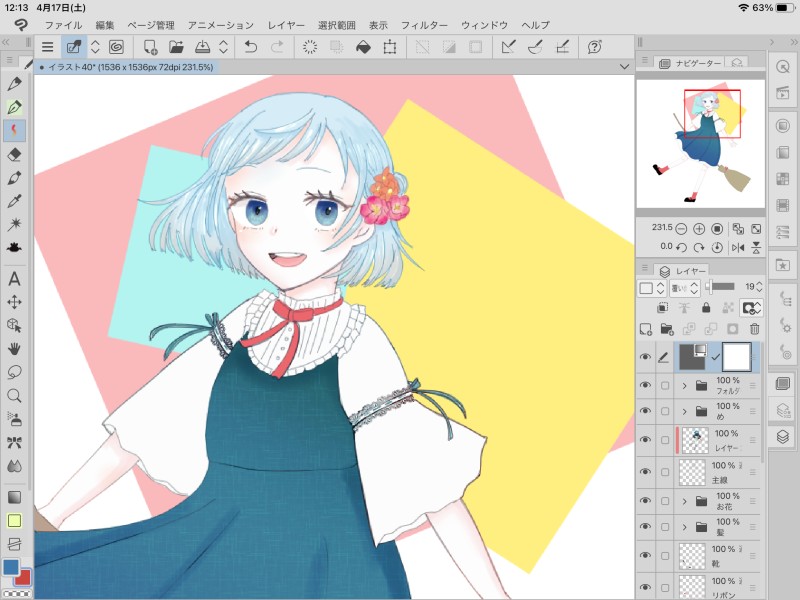Expand the お花 layer folder
800x600 pixels.
click(685, 501)
